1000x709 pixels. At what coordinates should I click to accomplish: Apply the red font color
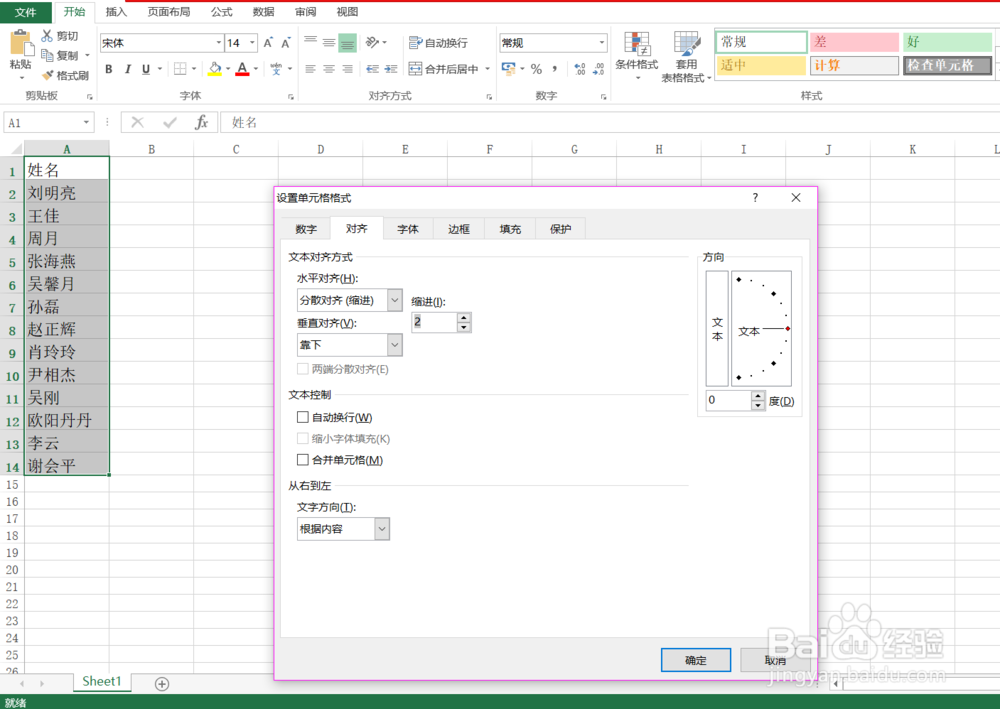click(242, 69)
